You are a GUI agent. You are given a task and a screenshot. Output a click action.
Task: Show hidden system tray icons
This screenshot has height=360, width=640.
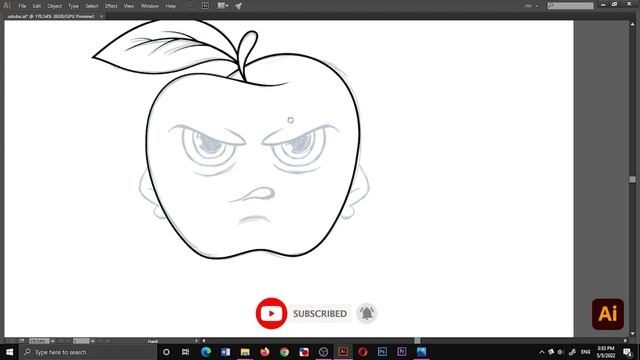pos(542,352)
